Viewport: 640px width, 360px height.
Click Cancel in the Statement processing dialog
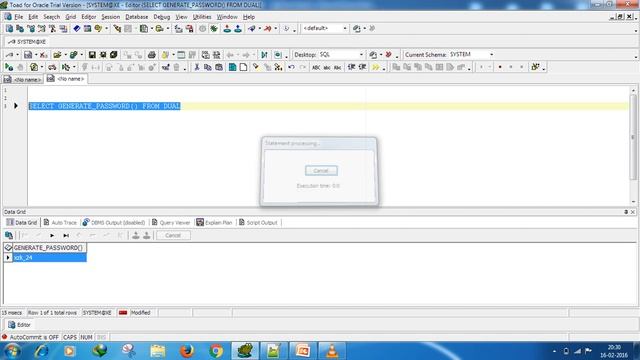click(321, 171)
